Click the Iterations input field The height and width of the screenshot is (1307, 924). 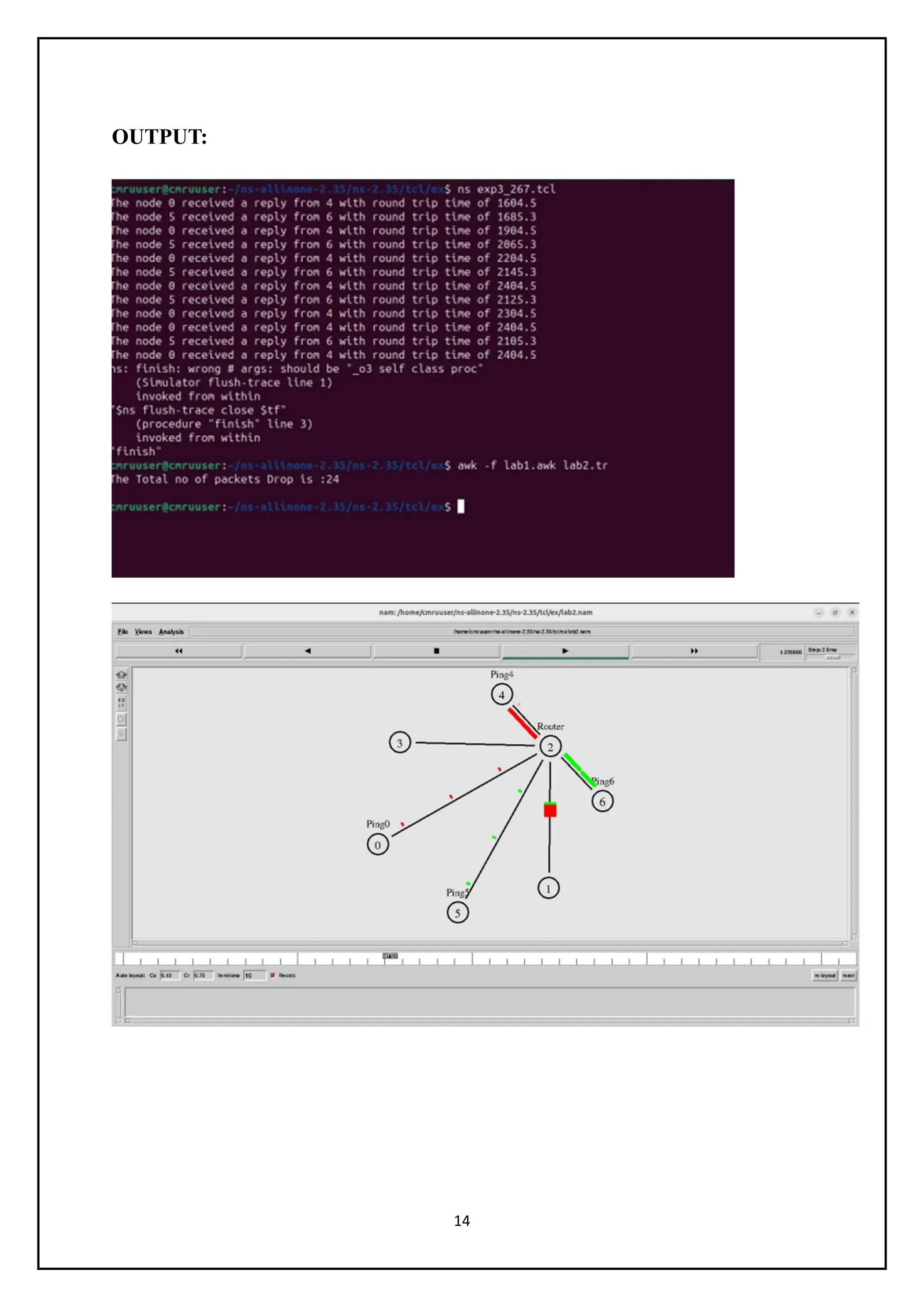[255, 975]
